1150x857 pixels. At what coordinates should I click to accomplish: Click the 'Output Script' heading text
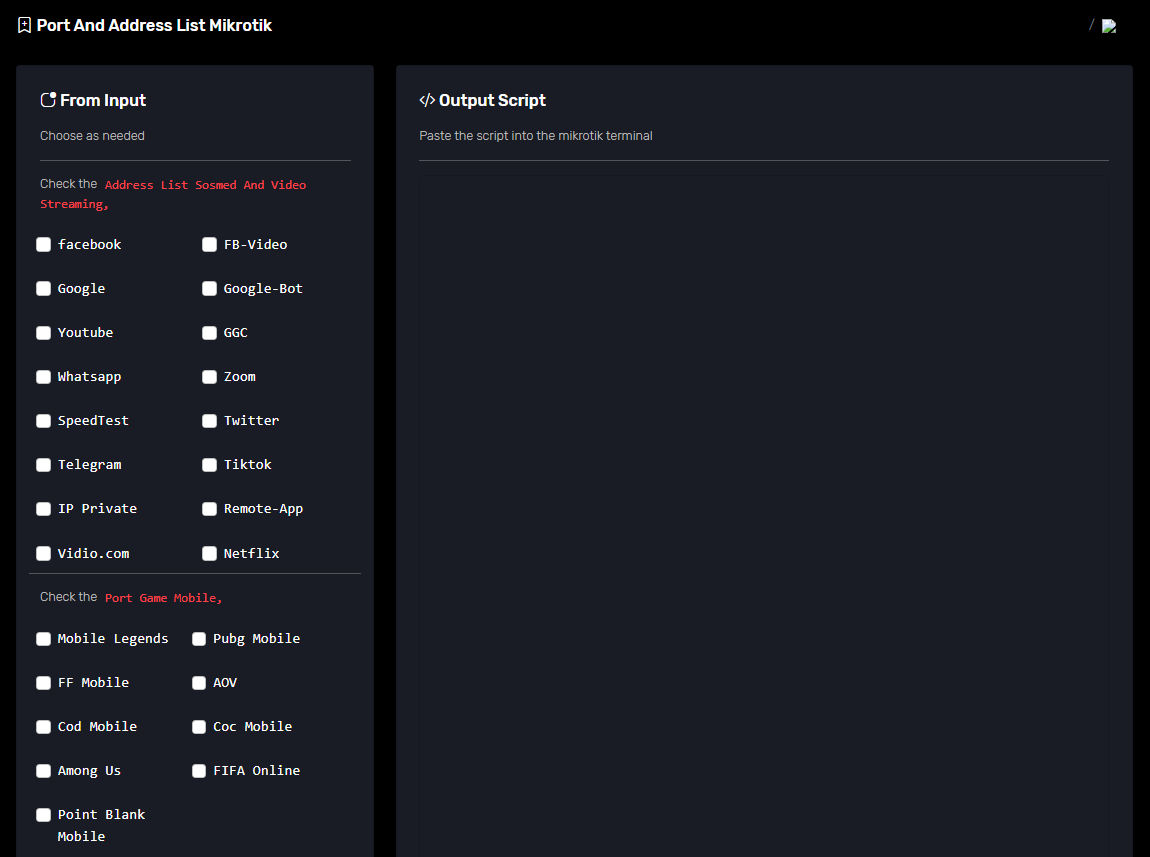click(492, 100)
